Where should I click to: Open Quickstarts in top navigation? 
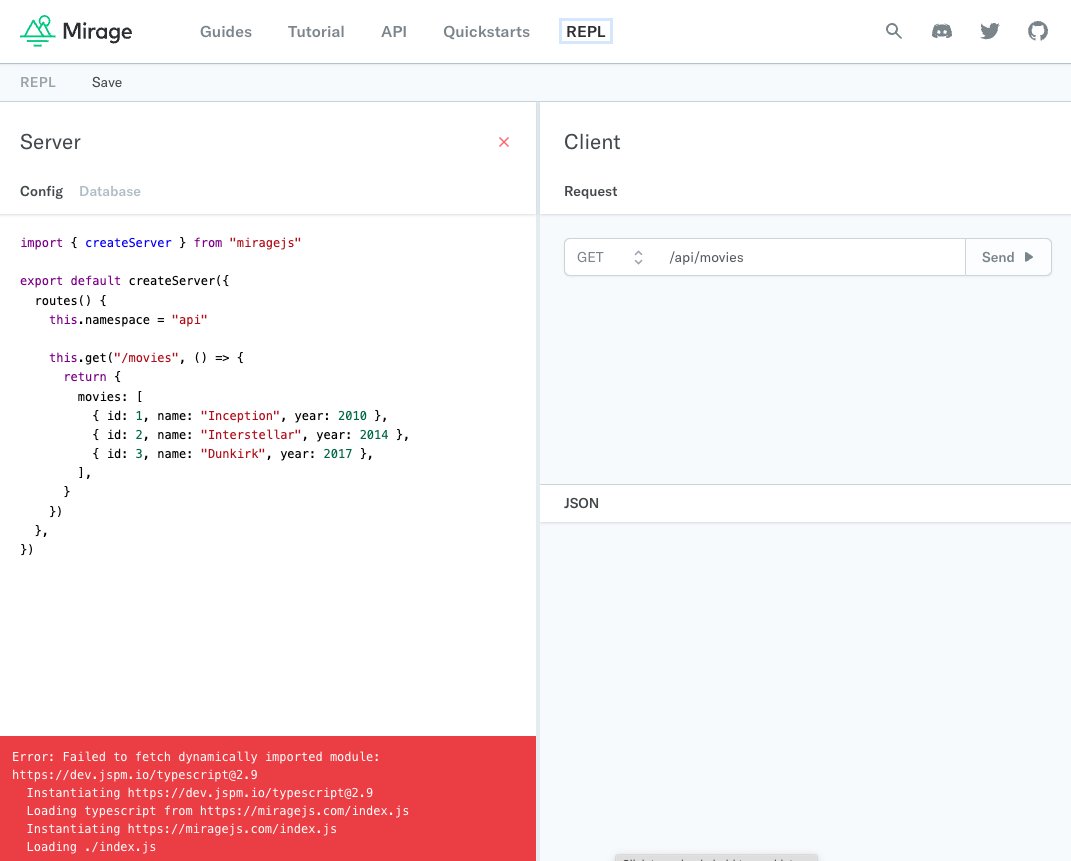486,31
